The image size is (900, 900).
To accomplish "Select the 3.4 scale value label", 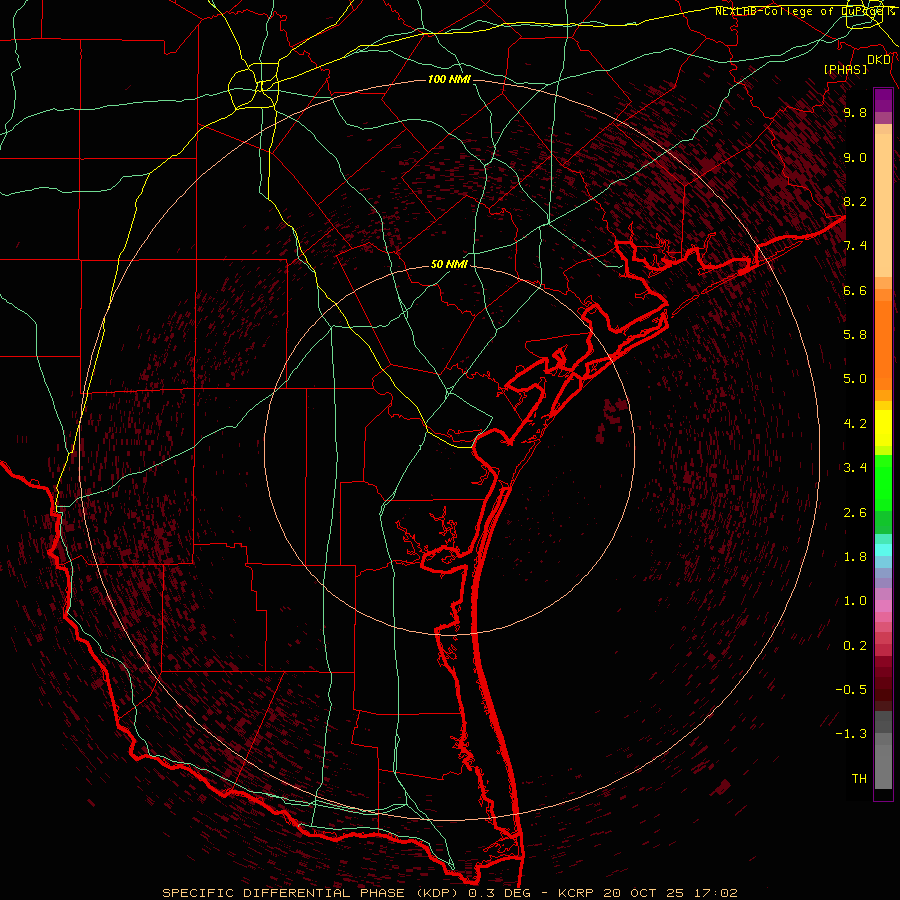I will (x=855, y=468).
